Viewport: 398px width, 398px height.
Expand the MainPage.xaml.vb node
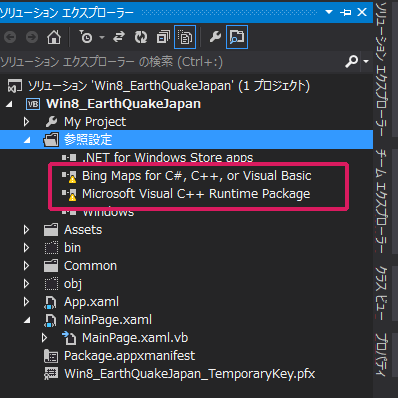pyautogui.click(x=44, y=338)
